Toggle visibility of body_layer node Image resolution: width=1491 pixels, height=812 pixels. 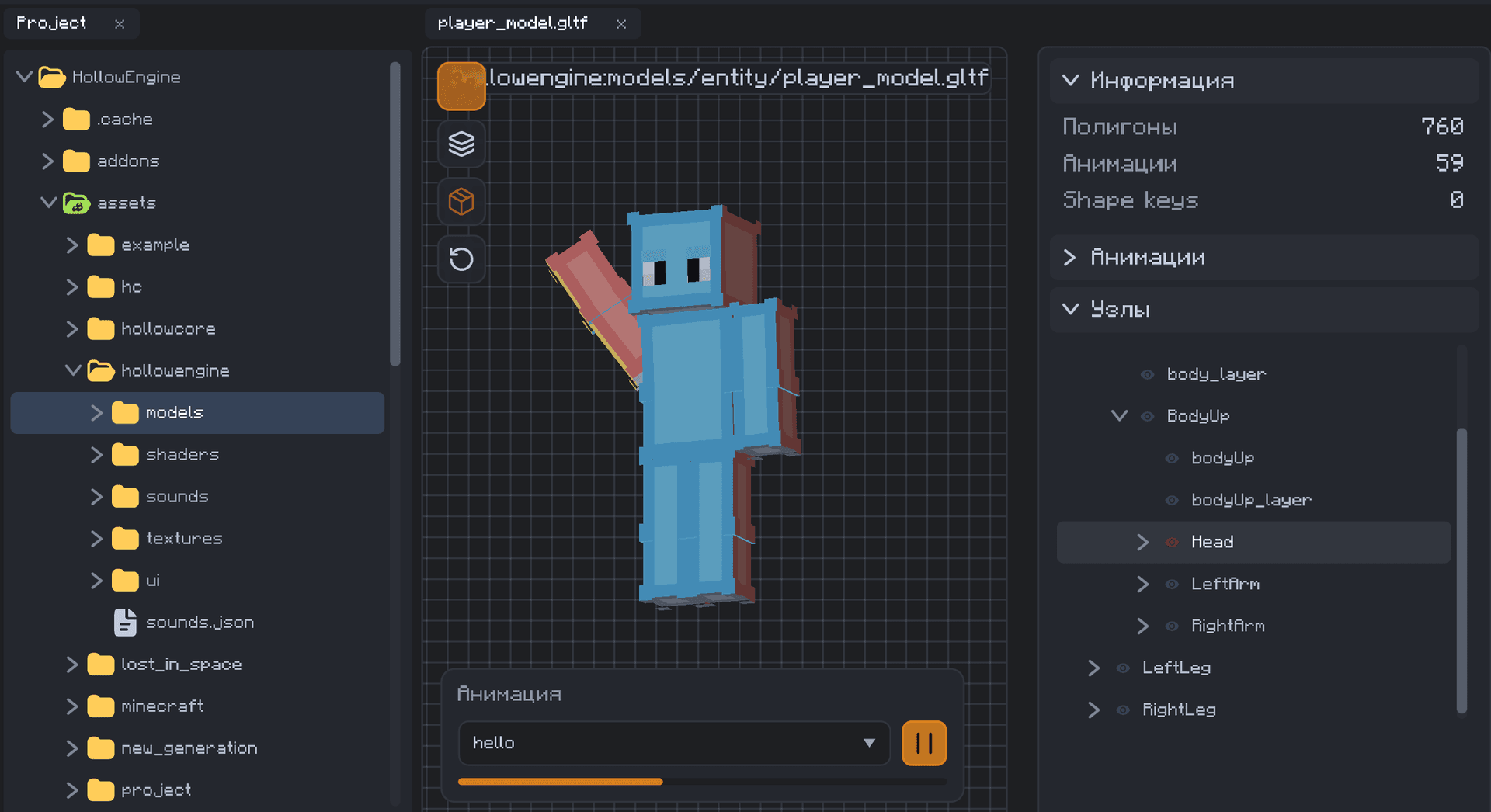click(x=1147, y=374)
